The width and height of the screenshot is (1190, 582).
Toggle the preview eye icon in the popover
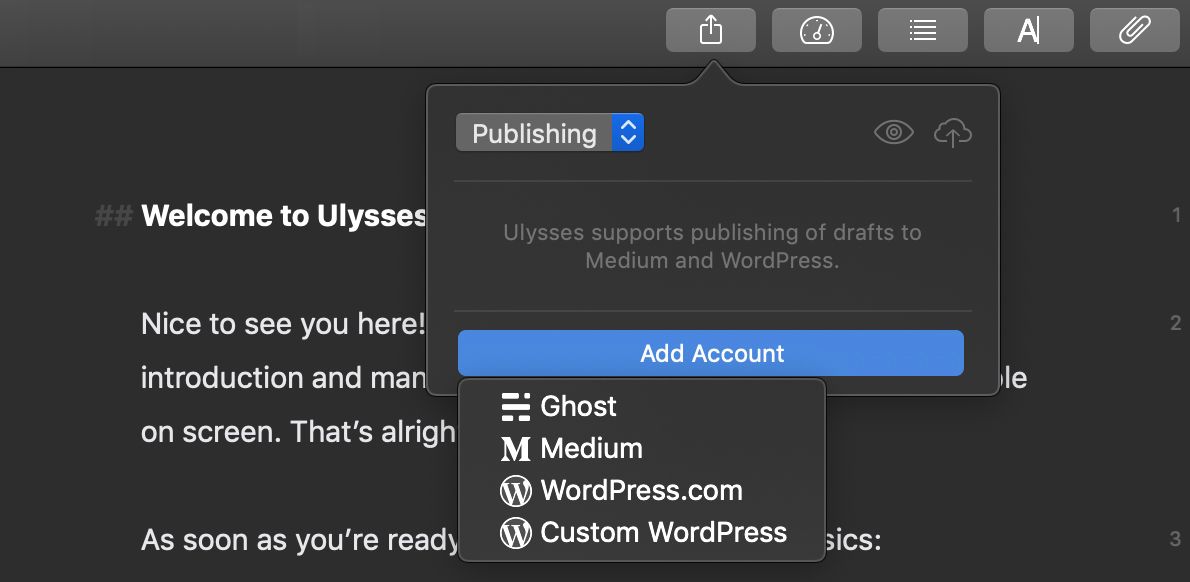point(893,132)
